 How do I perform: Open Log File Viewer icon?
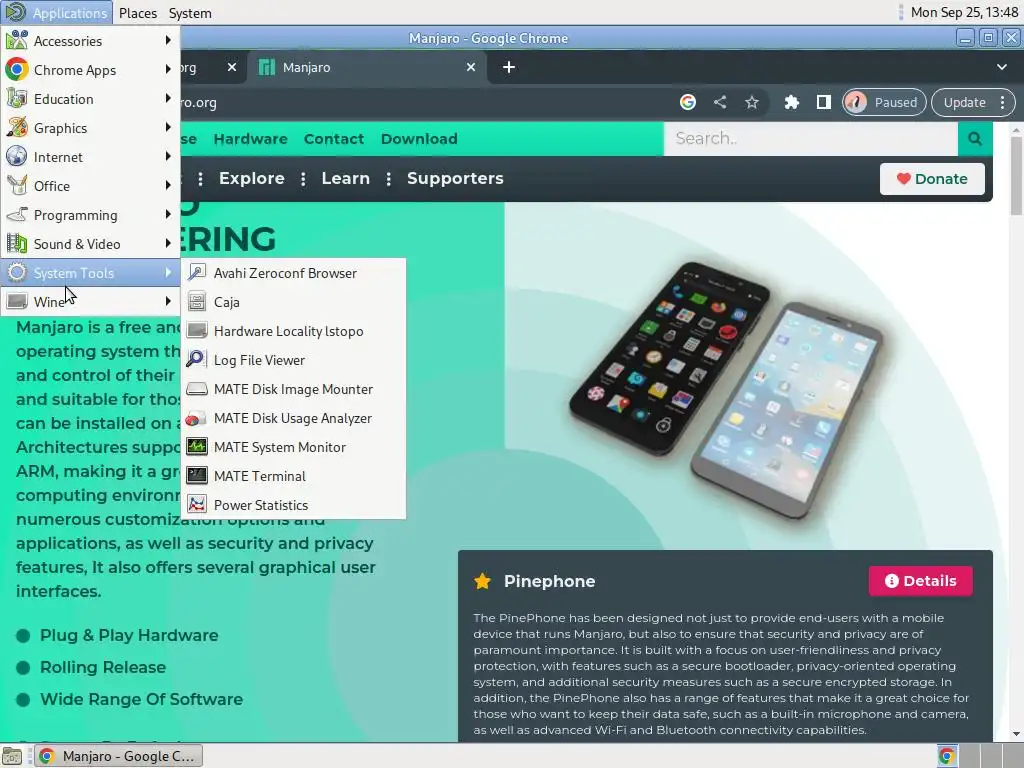coord(197,359)
